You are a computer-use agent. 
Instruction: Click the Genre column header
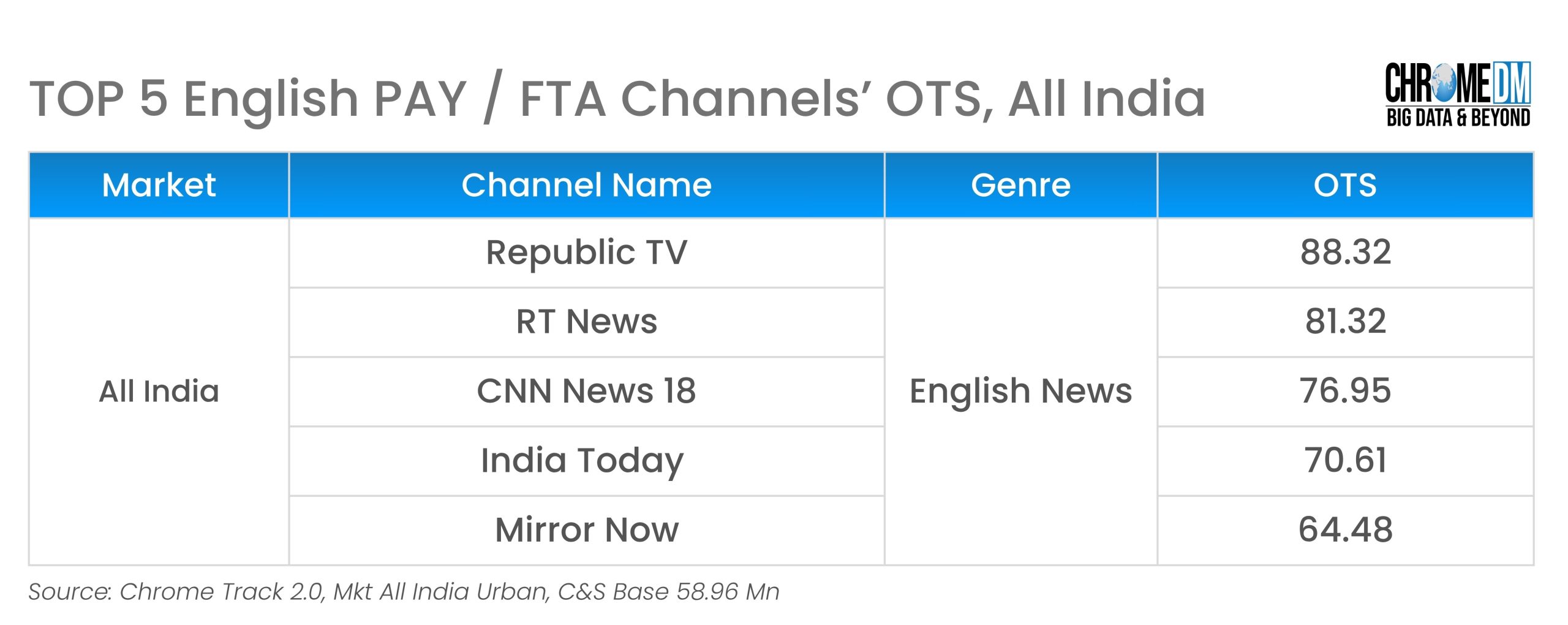[x=1020, y=185]
